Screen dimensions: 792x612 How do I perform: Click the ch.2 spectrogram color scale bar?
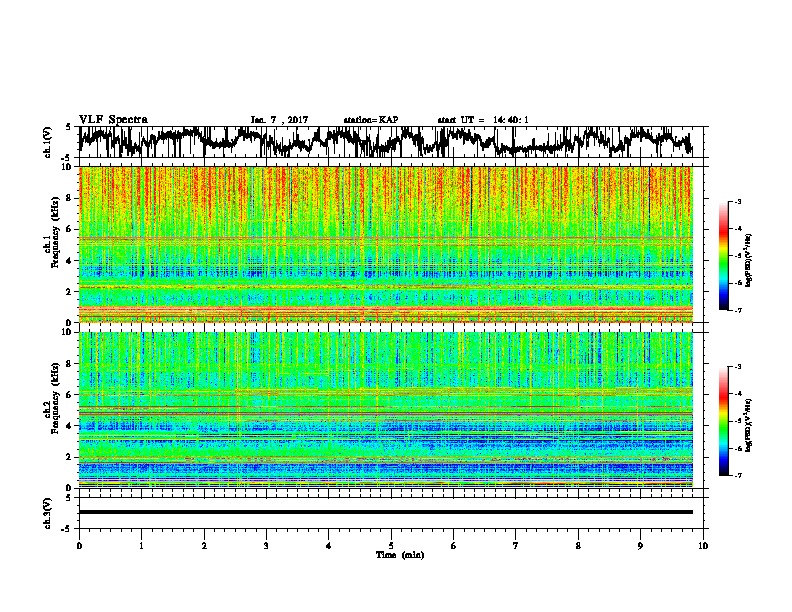[x=723, y=421]
